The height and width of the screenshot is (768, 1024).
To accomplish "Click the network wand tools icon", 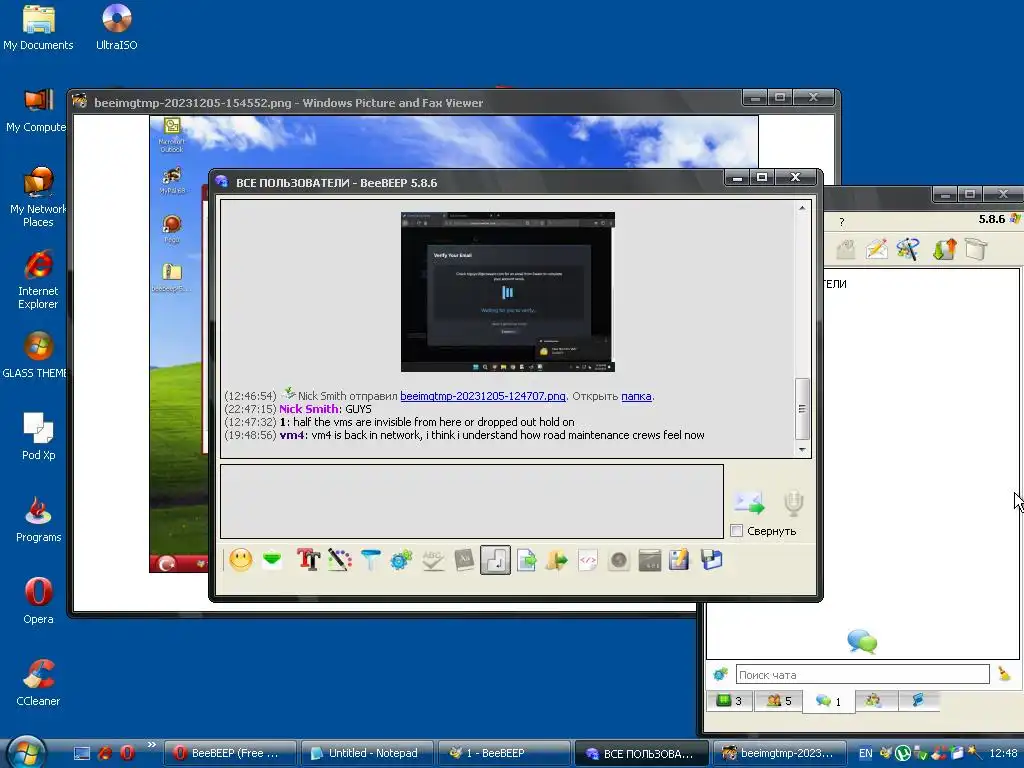I will [x=908, y=249].
